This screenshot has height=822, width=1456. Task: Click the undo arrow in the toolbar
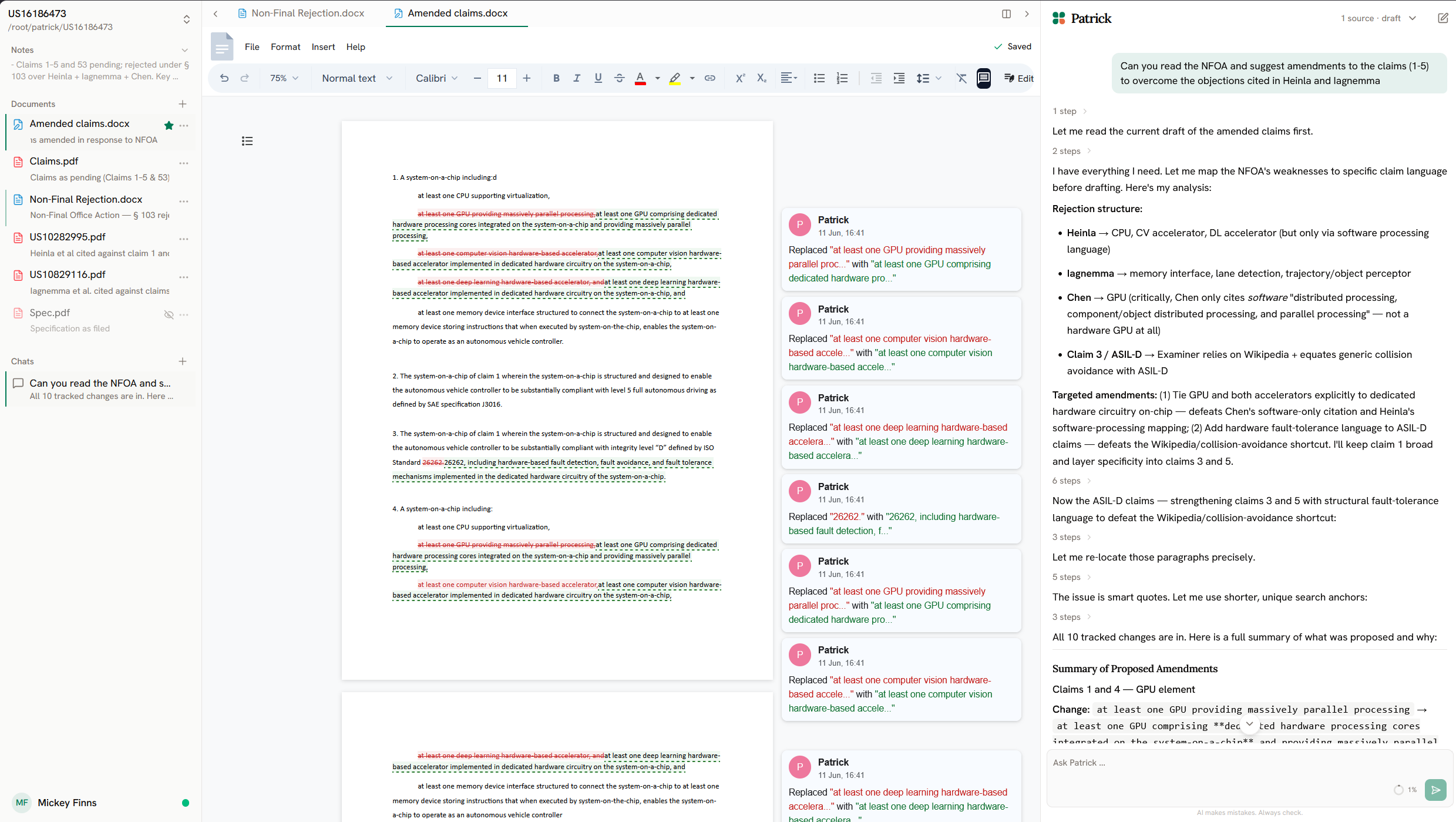coord(224,78)
